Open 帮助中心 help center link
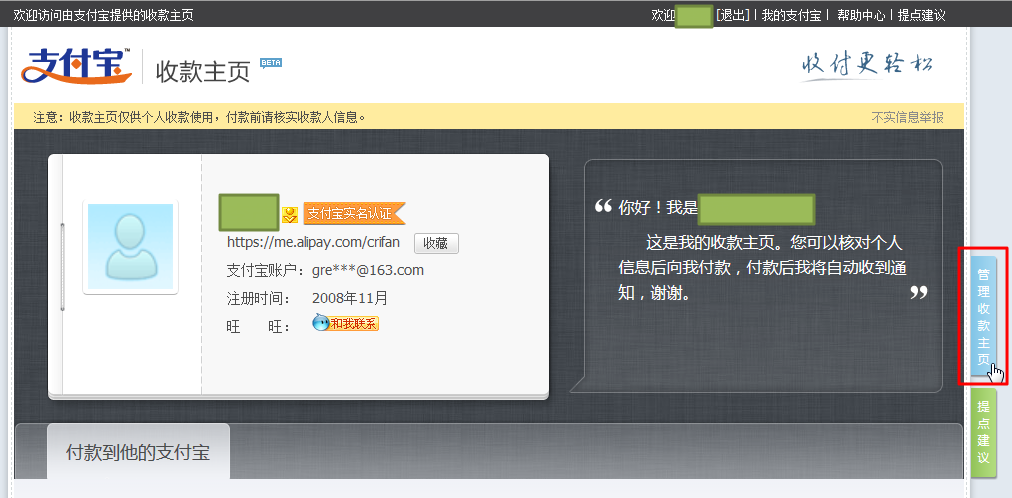Image resolution: width=1012 pixels, height=498 pixels. 861,15
